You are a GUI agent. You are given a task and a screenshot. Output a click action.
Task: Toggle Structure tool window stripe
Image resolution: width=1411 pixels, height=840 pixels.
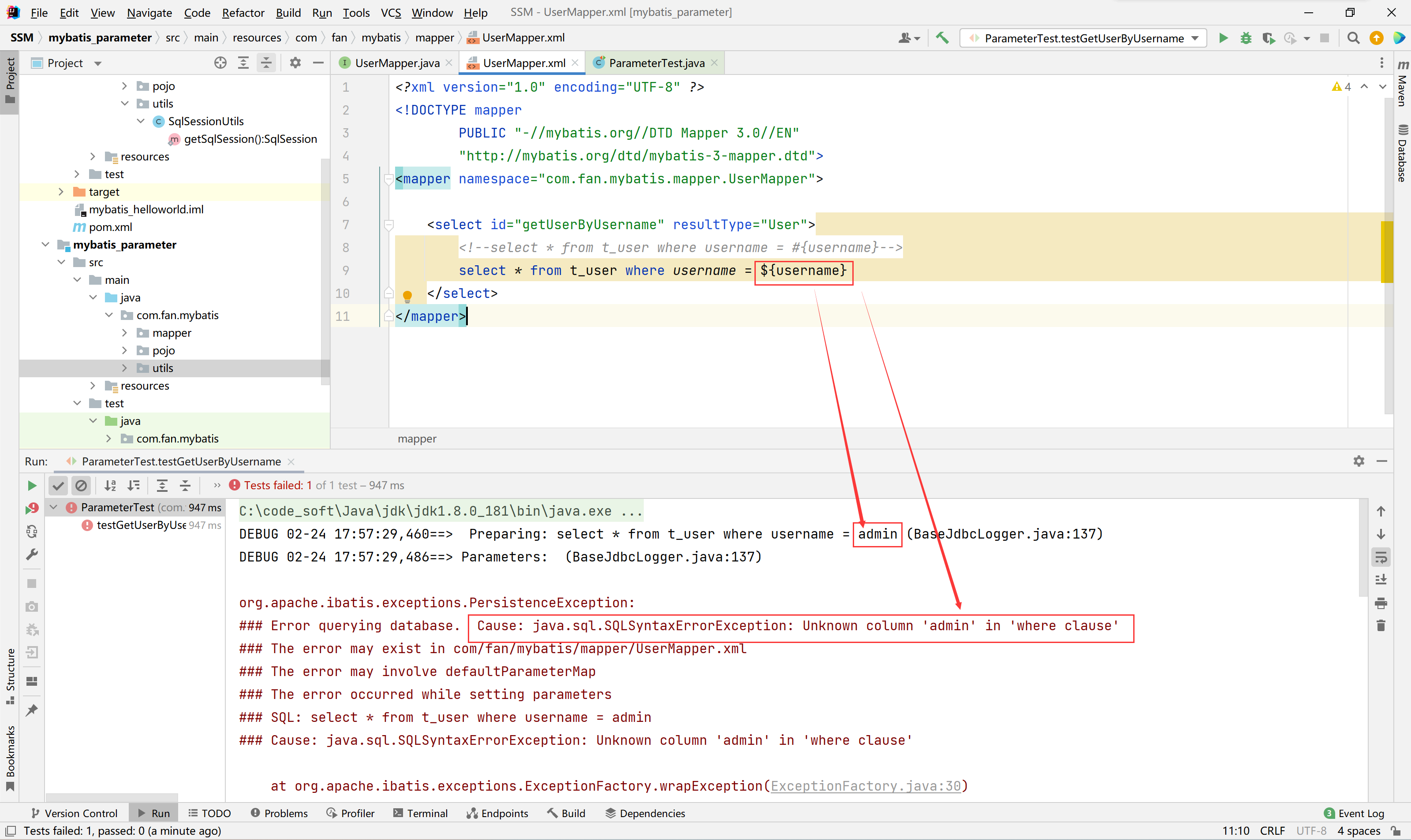10,676
